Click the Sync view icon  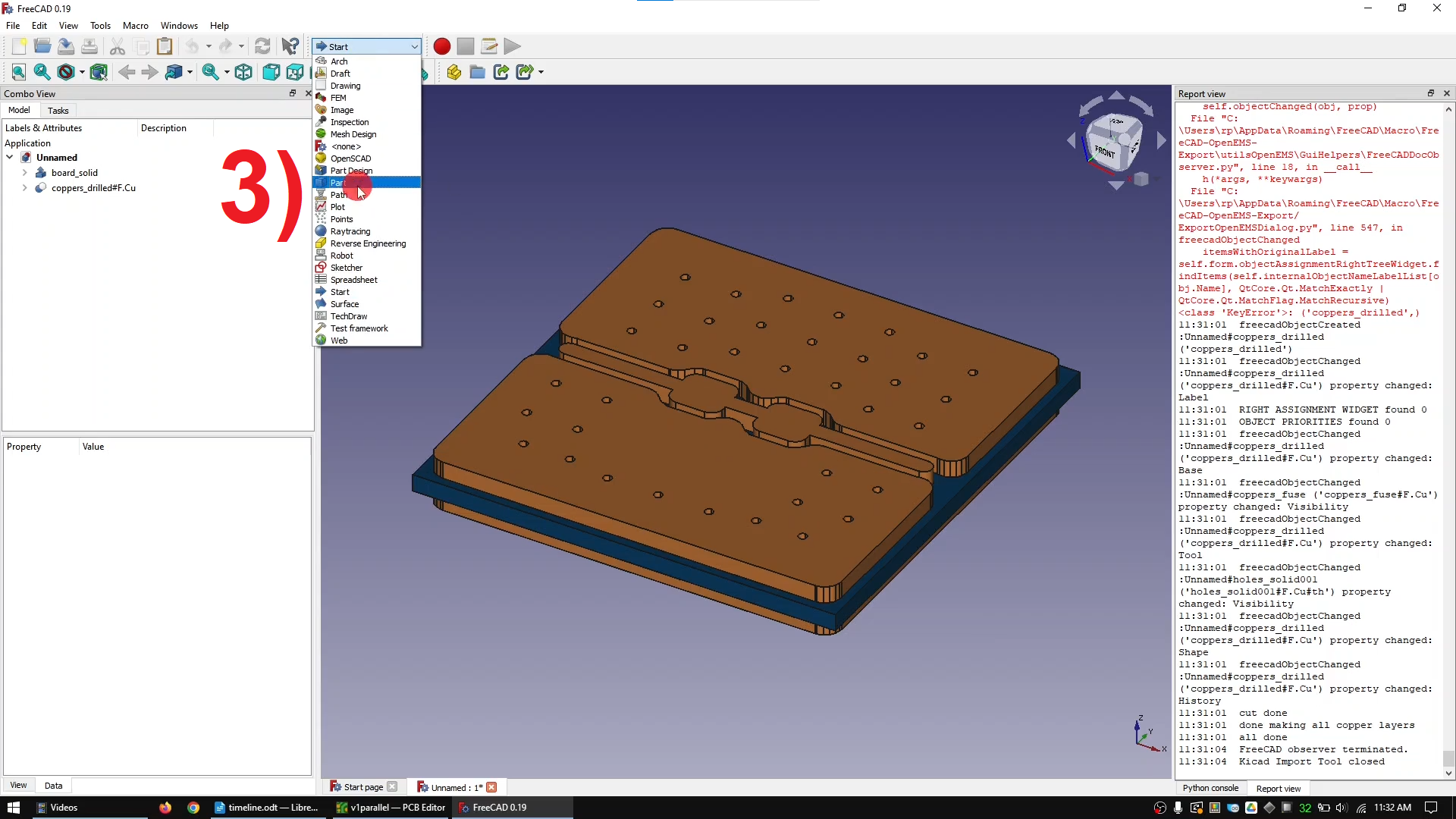tap(210, 72)
